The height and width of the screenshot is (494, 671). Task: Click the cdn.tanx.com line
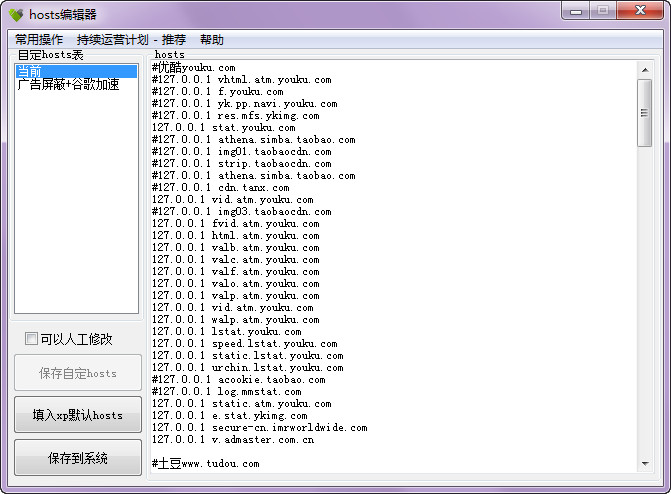[x=221, y=187]
